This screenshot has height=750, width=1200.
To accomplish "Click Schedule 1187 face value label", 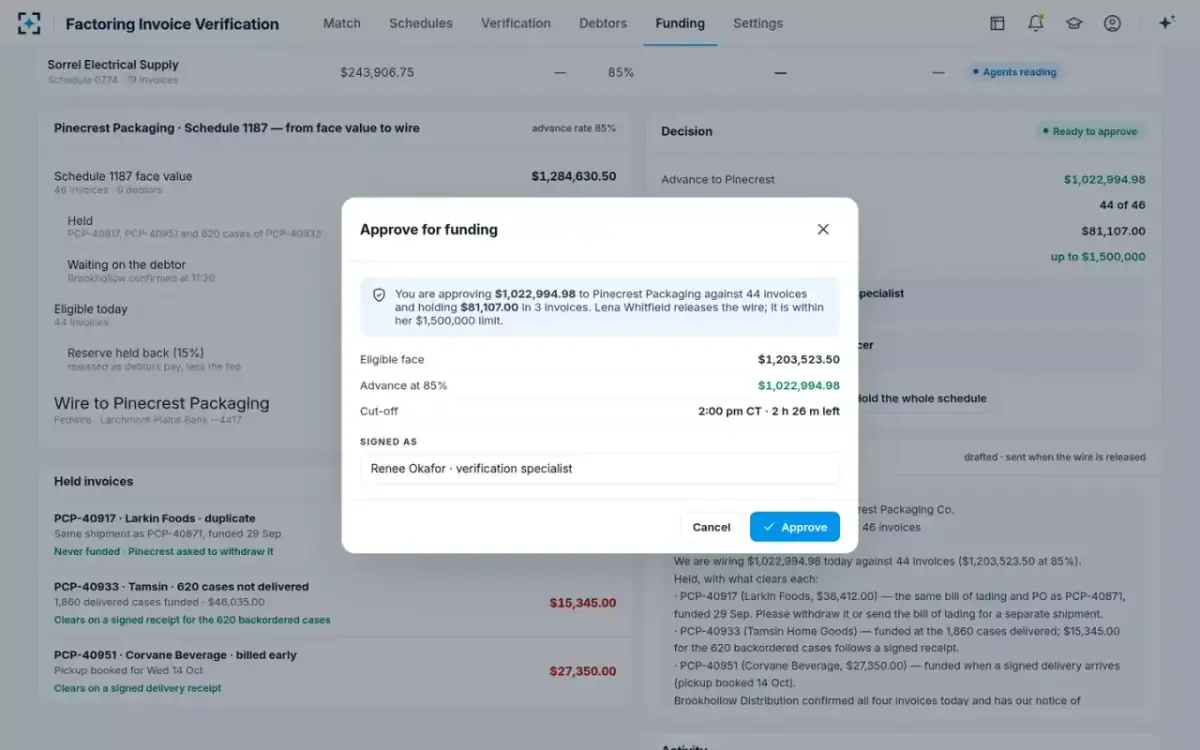I will (x=123, y=176).
